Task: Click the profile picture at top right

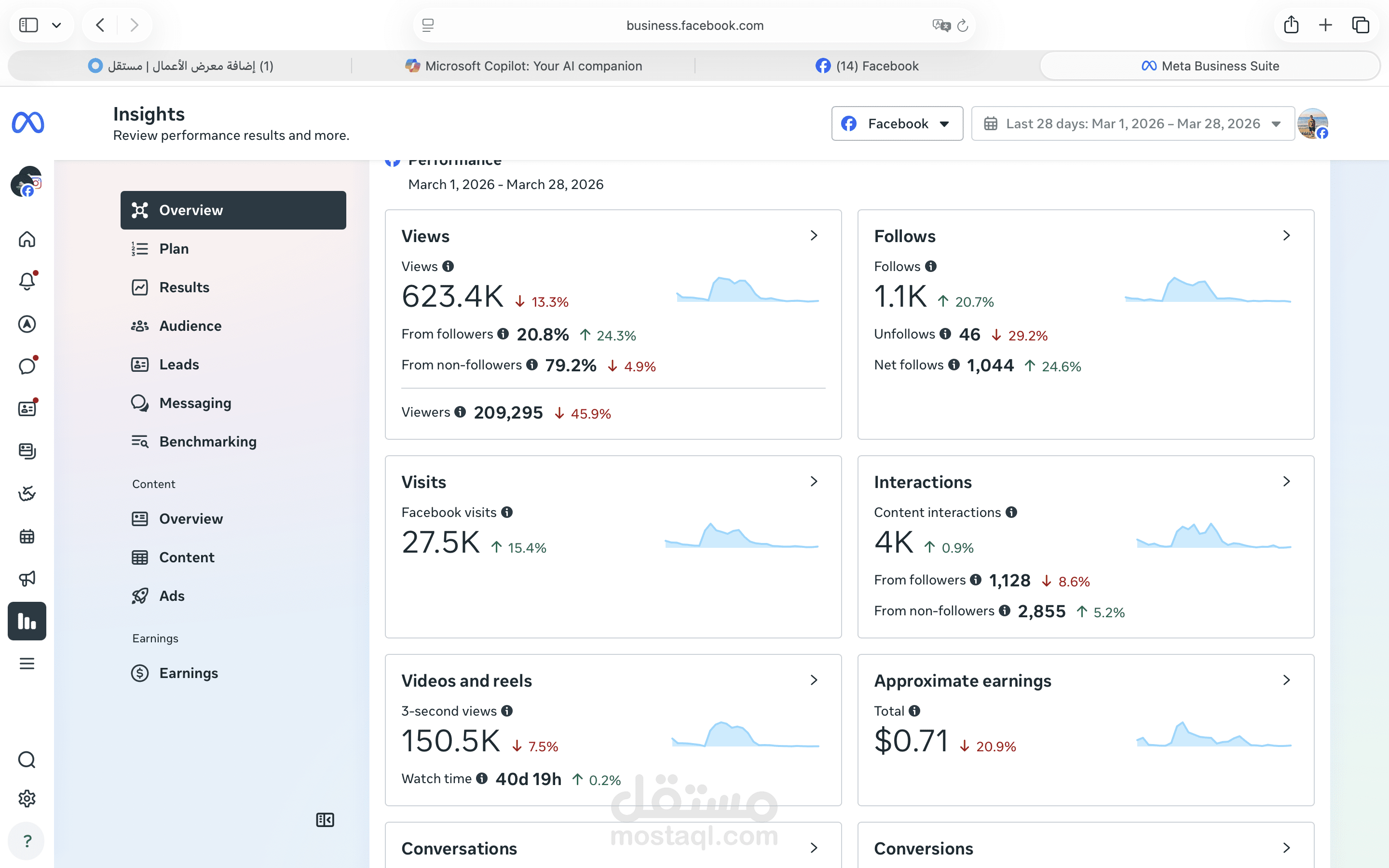Action: pos(1313,123)
